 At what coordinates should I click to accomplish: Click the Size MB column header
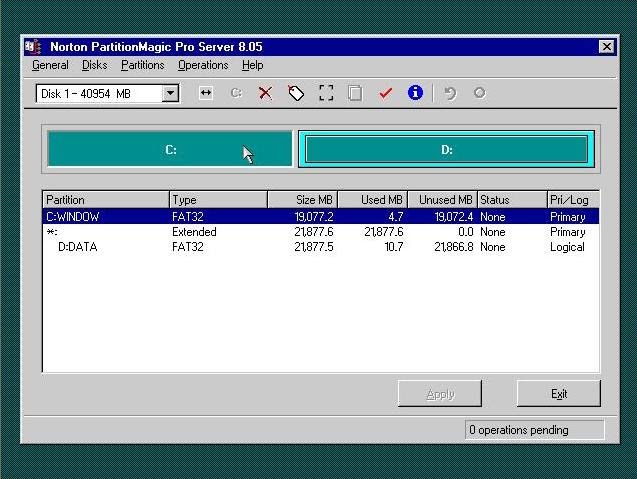pyautogui.click(x=303, y=200)
